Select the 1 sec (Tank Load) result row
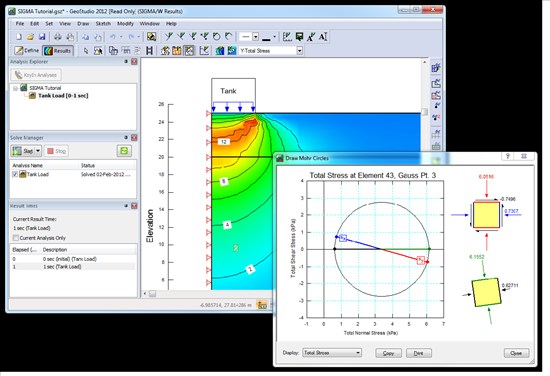The height and width of the screenshot is (376, 550). tap(73, 267)
